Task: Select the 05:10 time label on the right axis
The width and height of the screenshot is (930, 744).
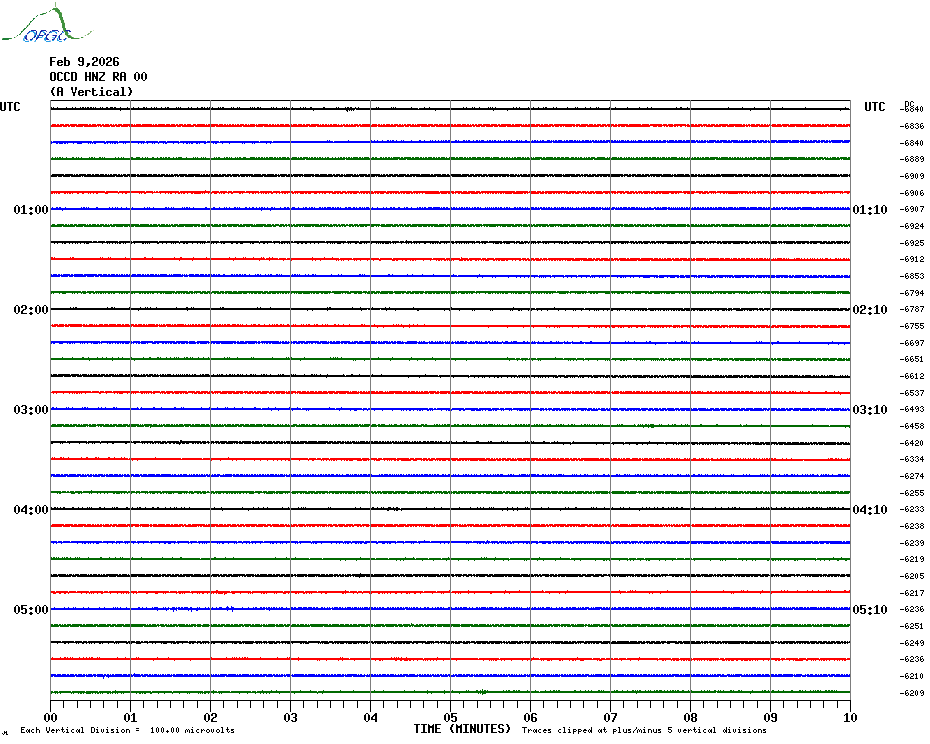Action: click(869, 610)
